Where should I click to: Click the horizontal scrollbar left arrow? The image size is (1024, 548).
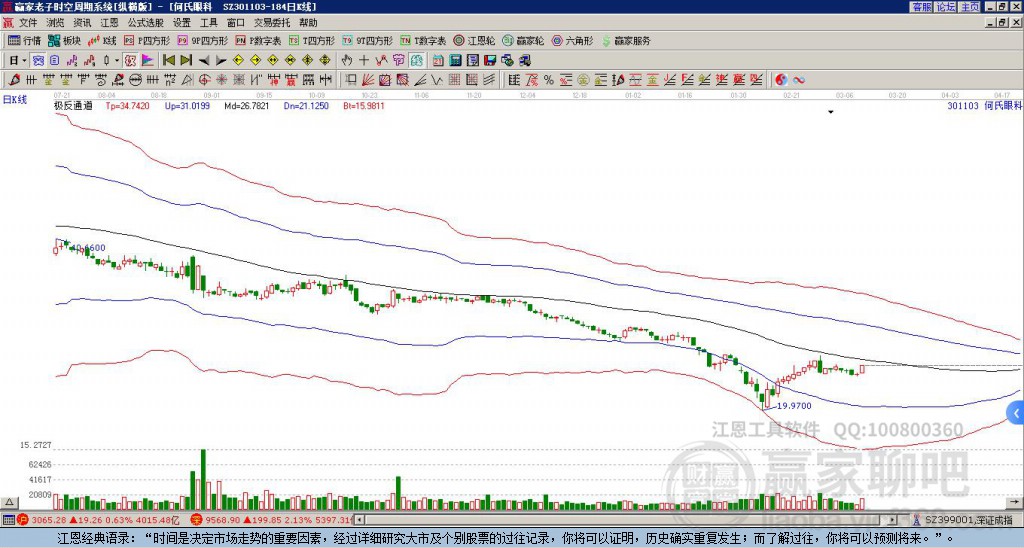[x=360, y=520]
